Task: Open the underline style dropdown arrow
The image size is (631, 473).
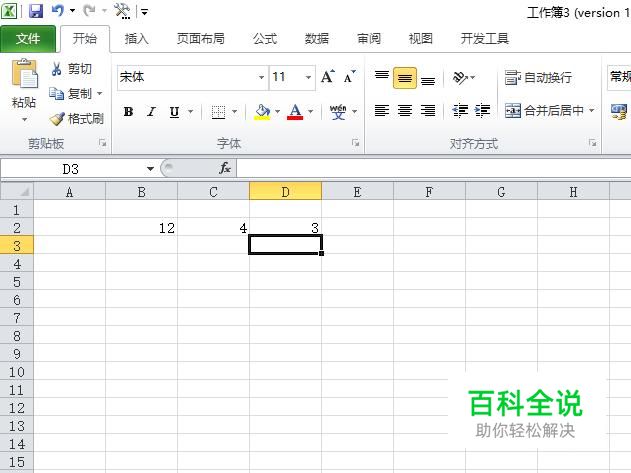Action: coord(191,112)
